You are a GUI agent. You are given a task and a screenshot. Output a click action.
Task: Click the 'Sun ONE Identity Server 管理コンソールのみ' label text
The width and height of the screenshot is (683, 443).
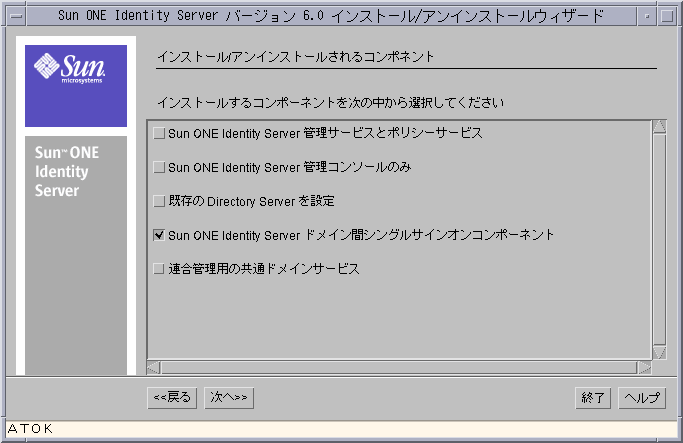pos(290,167)
